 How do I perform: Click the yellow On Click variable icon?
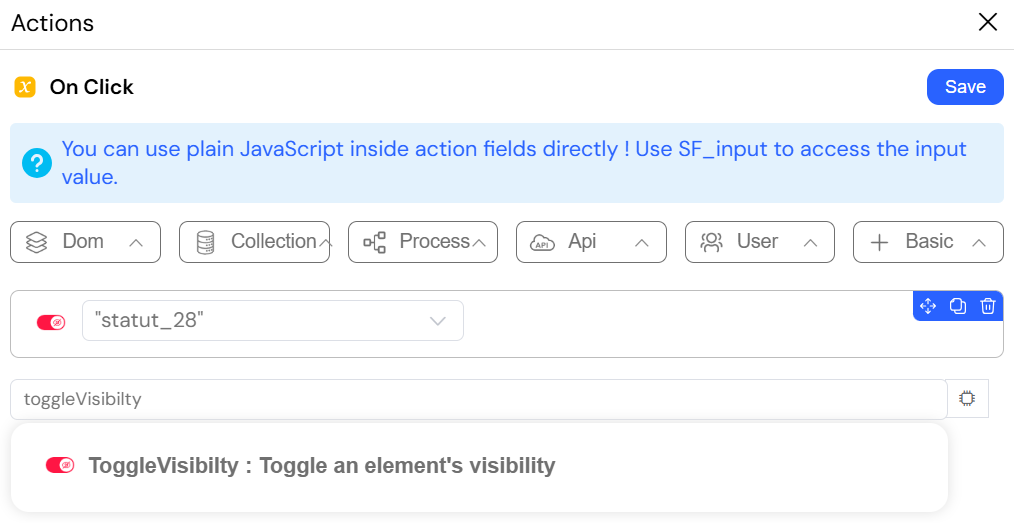point(25,87)
